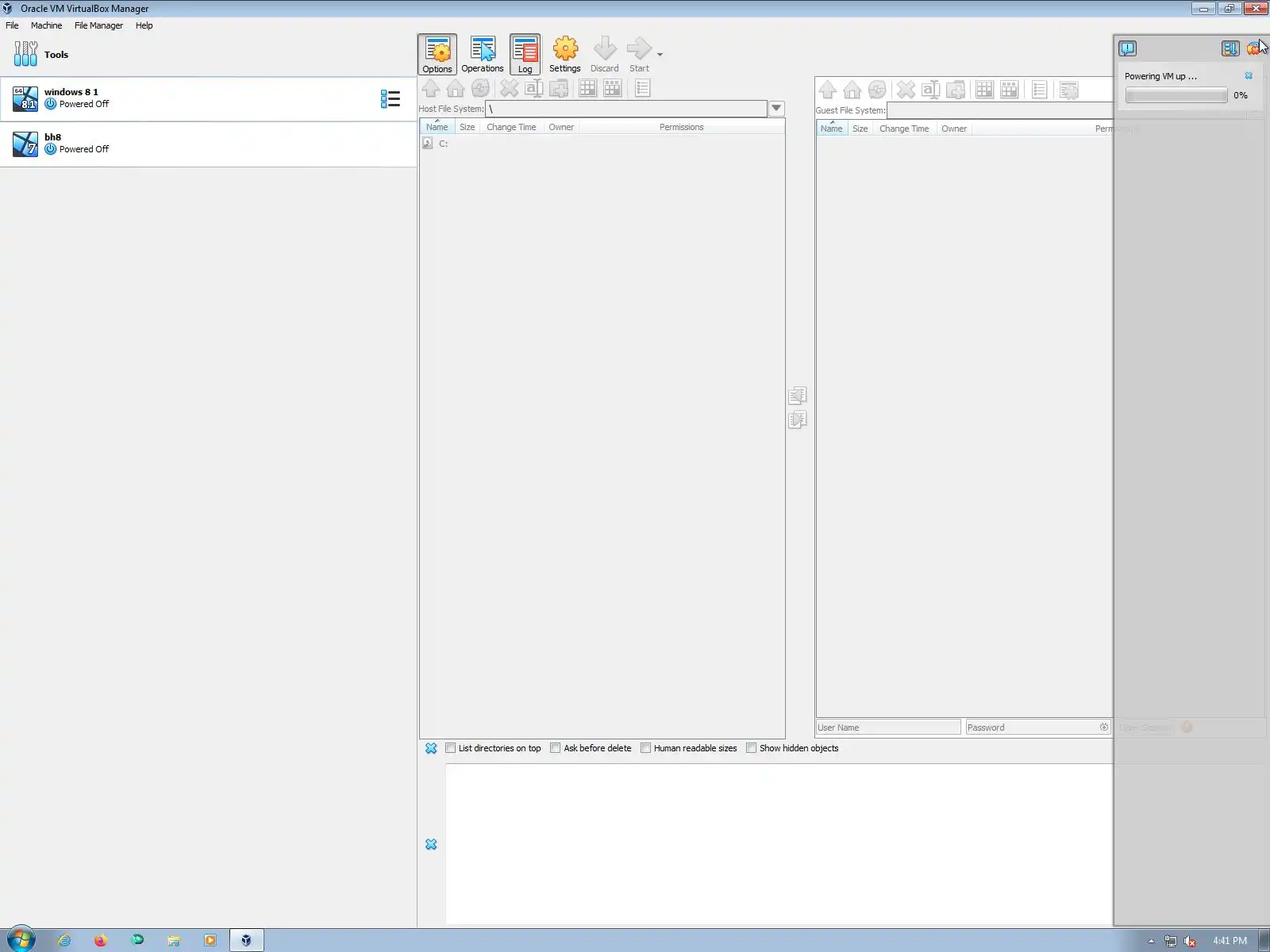The image size is (1270, 952).
Task: Click the Powering VM up progress bar
Action: [x=1176, y=95]
